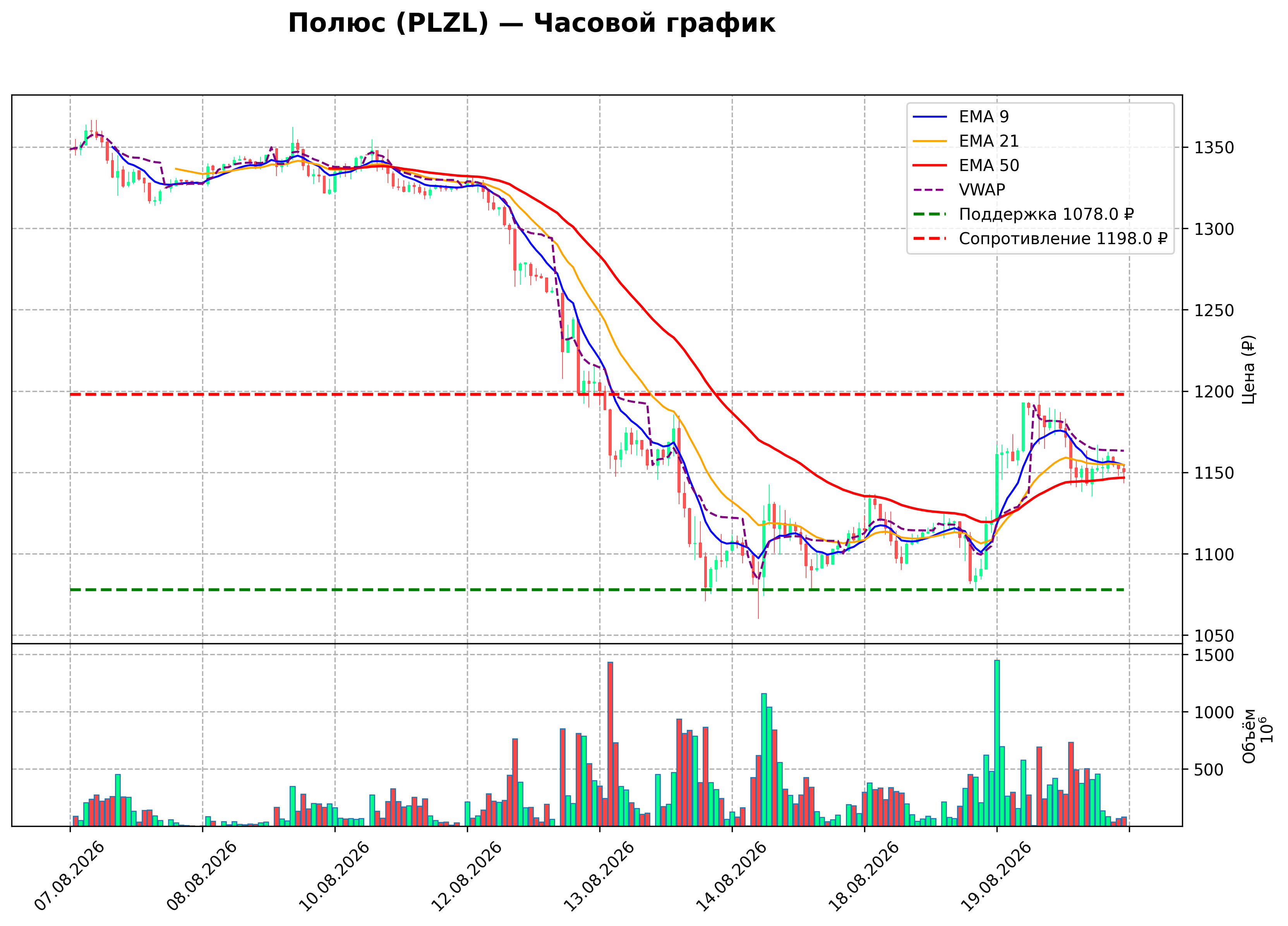The width and height of the screenshot is (1288, 926).
Task: Click the green dashed support line on chart
Action: [x=597, y=590]
